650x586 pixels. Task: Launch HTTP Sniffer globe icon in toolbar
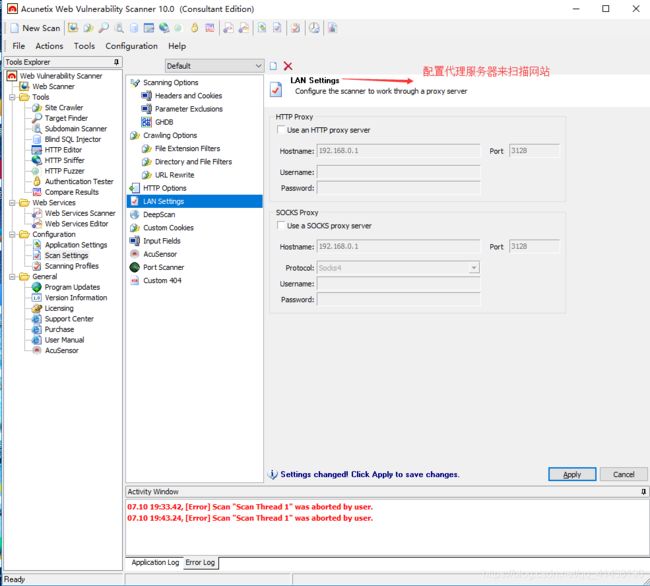pyautogui.click(x=164, y=28)
